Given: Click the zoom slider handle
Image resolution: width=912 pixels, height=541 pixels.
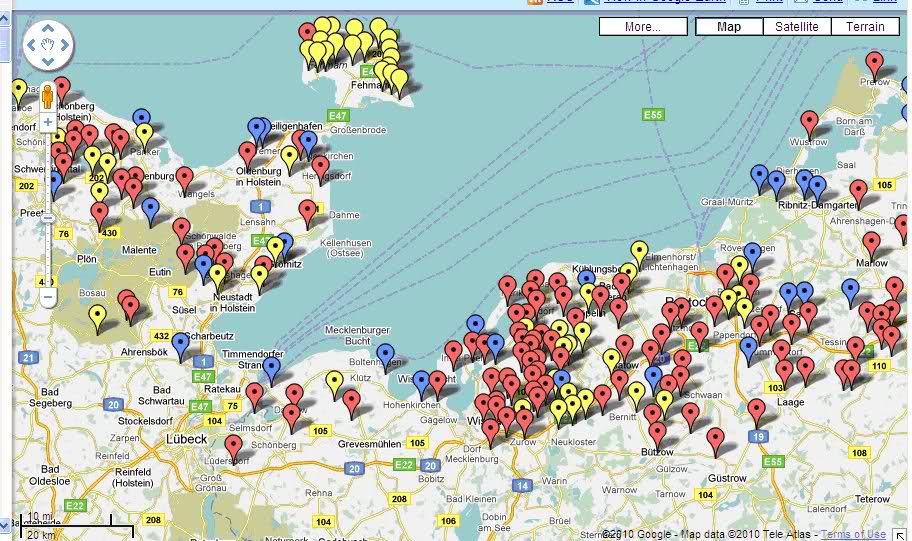Looking at the screenshot, I should pyautogui.click(x=48, y=218).
